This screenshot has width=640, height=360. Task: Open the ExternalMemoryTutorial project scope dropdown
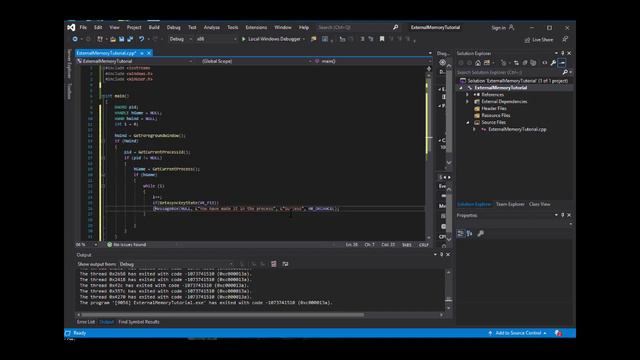tap(135, 61)
